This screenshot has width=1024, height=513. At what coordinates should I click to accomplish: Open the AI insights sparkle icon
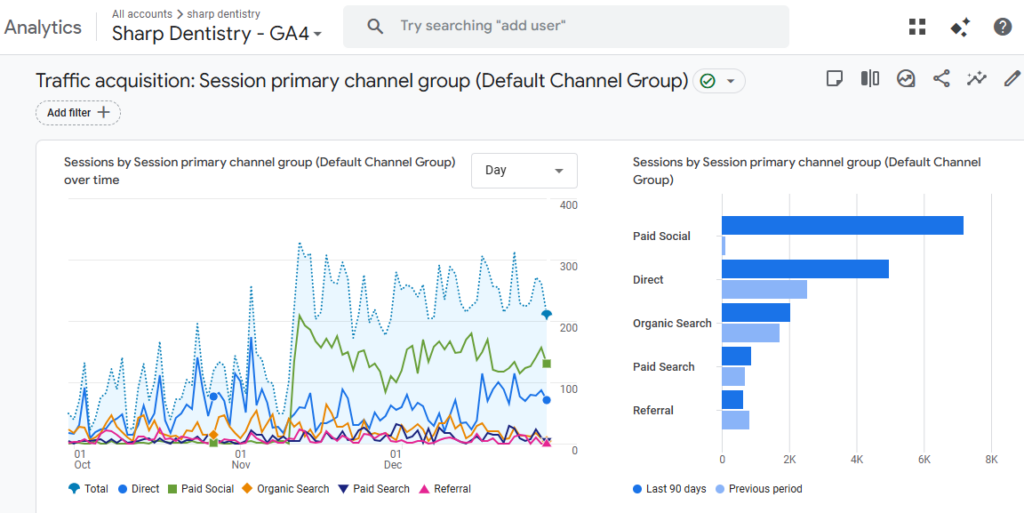click(x=960, y=27)
